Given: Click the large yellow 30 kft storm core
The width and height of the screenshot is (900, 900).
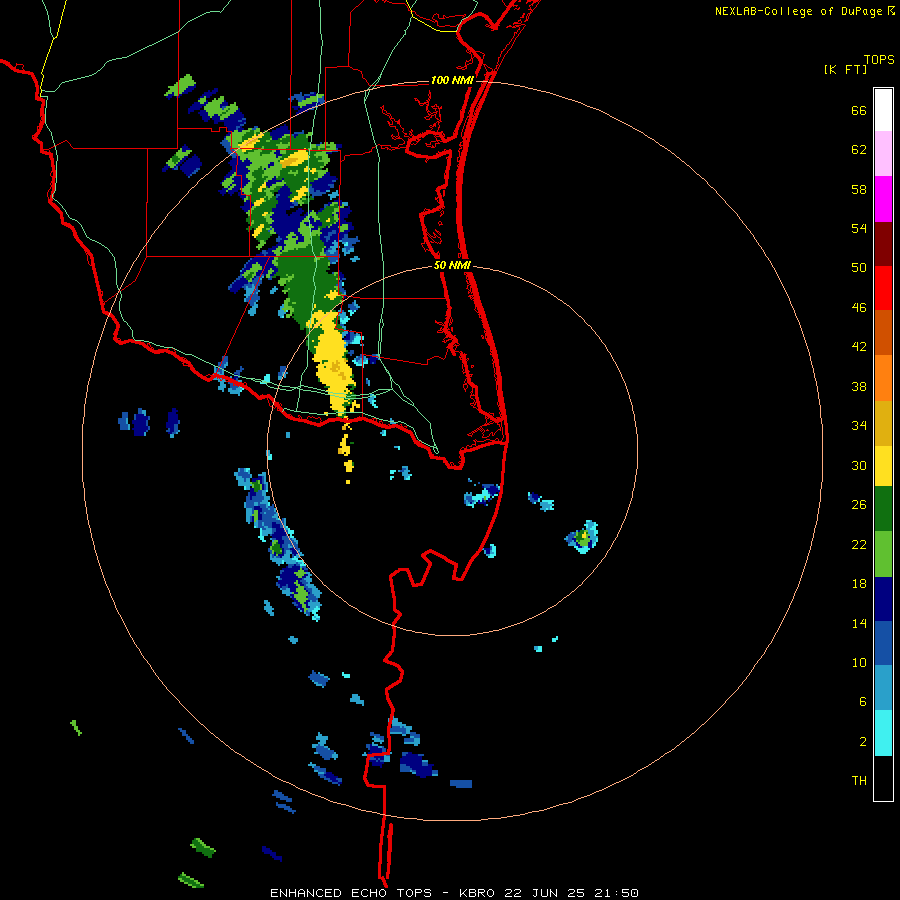Looking at the screenshot, I should pyautogui.click(x=334, y=362).
